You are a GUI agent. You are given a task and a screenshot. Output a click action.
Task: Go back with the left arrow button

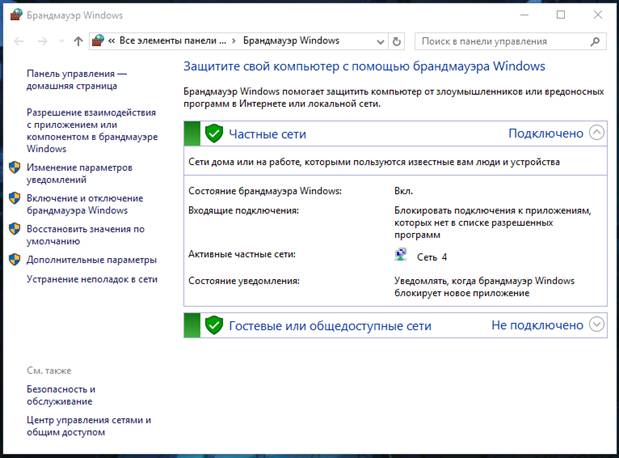coord(19,41)
